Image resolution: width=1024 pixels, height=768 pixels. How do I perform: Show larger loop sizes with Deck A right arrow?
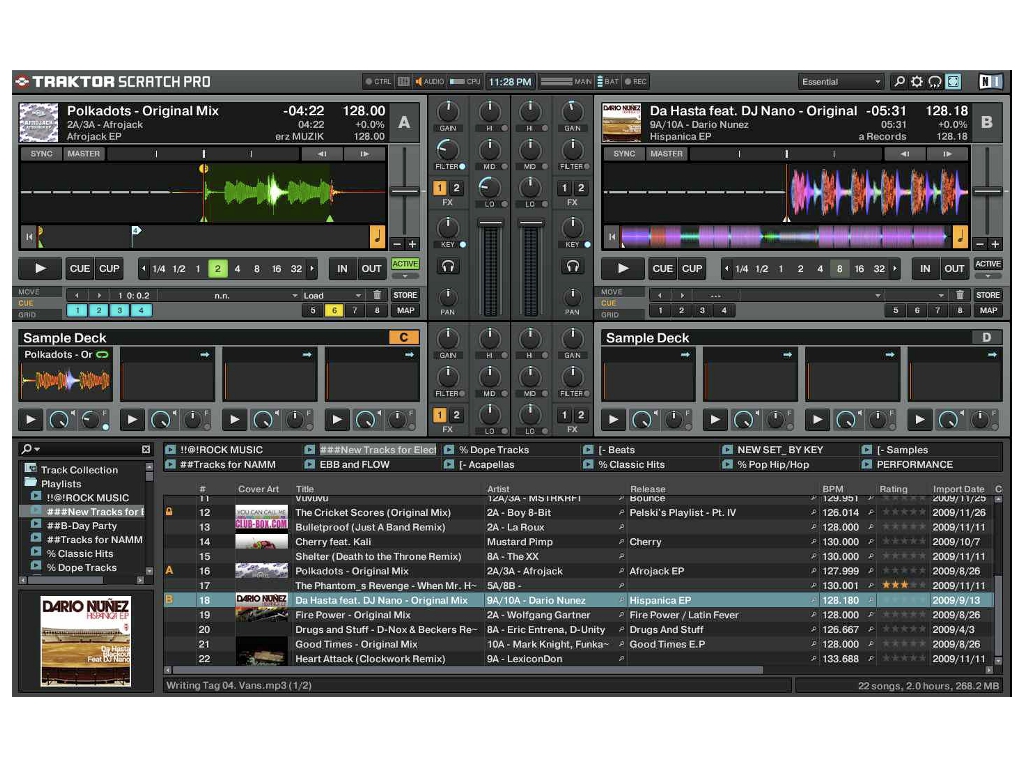coord(313,268)
